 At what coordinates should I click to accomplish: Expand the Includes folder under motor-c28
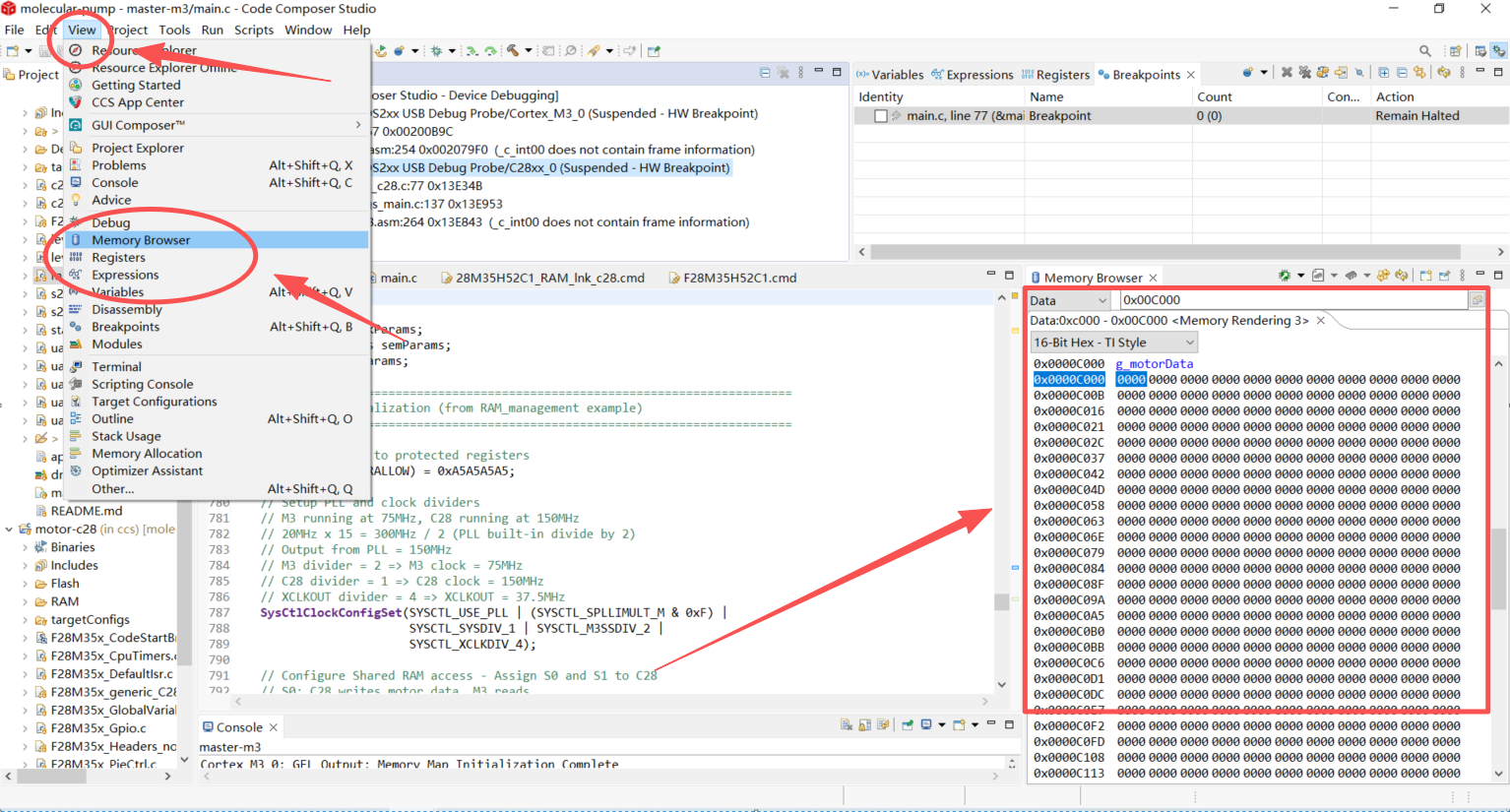coord(25,566)
